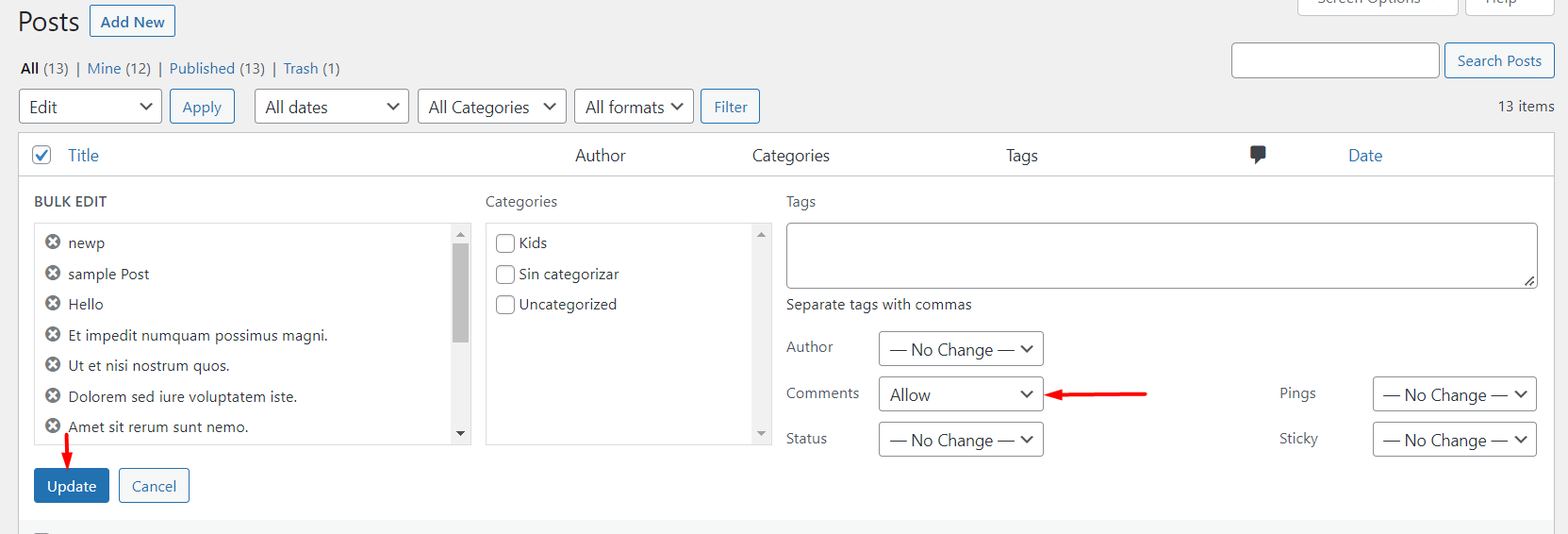Screen dimensions: 1568x534
Task: Toggle the select all posts checkbox
Action: pyautogui.click(x=41, y=156)
